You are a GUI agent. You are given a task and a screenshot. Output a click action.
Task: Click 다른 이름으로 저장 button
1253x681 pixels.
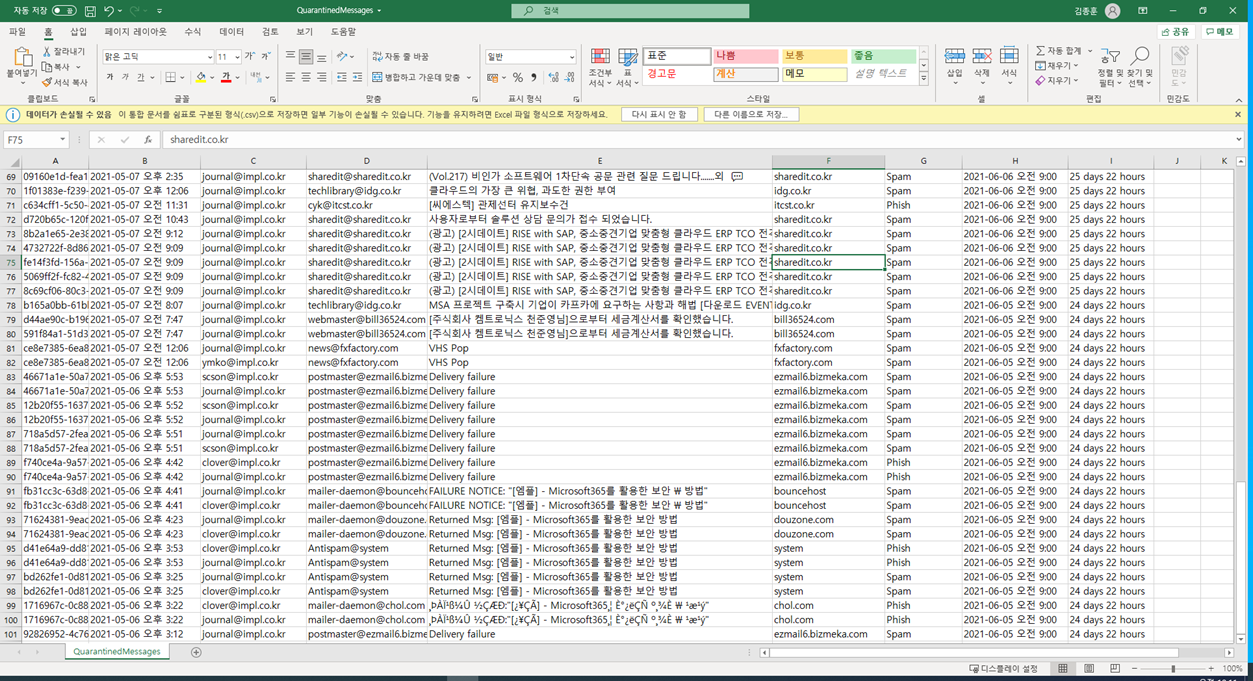click(x=751, y=115)
